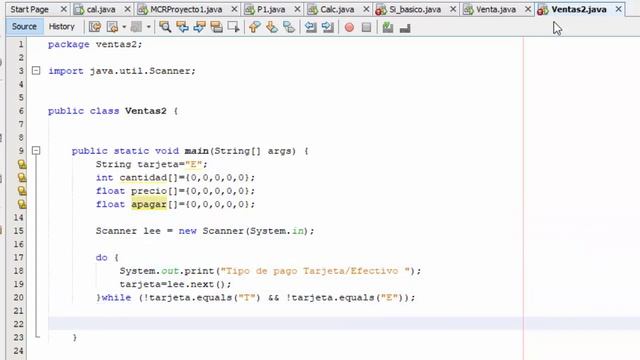Toggle Rectangular Selection mode icon
Screen dimensions: 640x360
pos(233,27)
